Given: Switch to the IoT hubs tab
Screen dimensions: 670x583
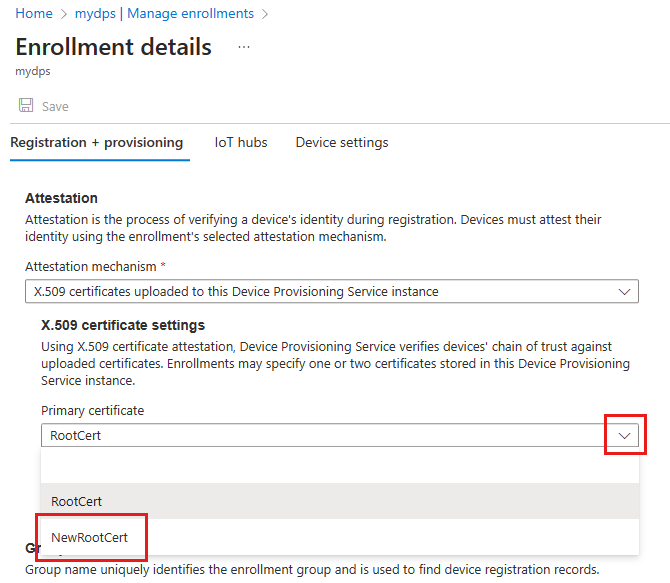Looking at the screenshot, I should tap(241, 142).
